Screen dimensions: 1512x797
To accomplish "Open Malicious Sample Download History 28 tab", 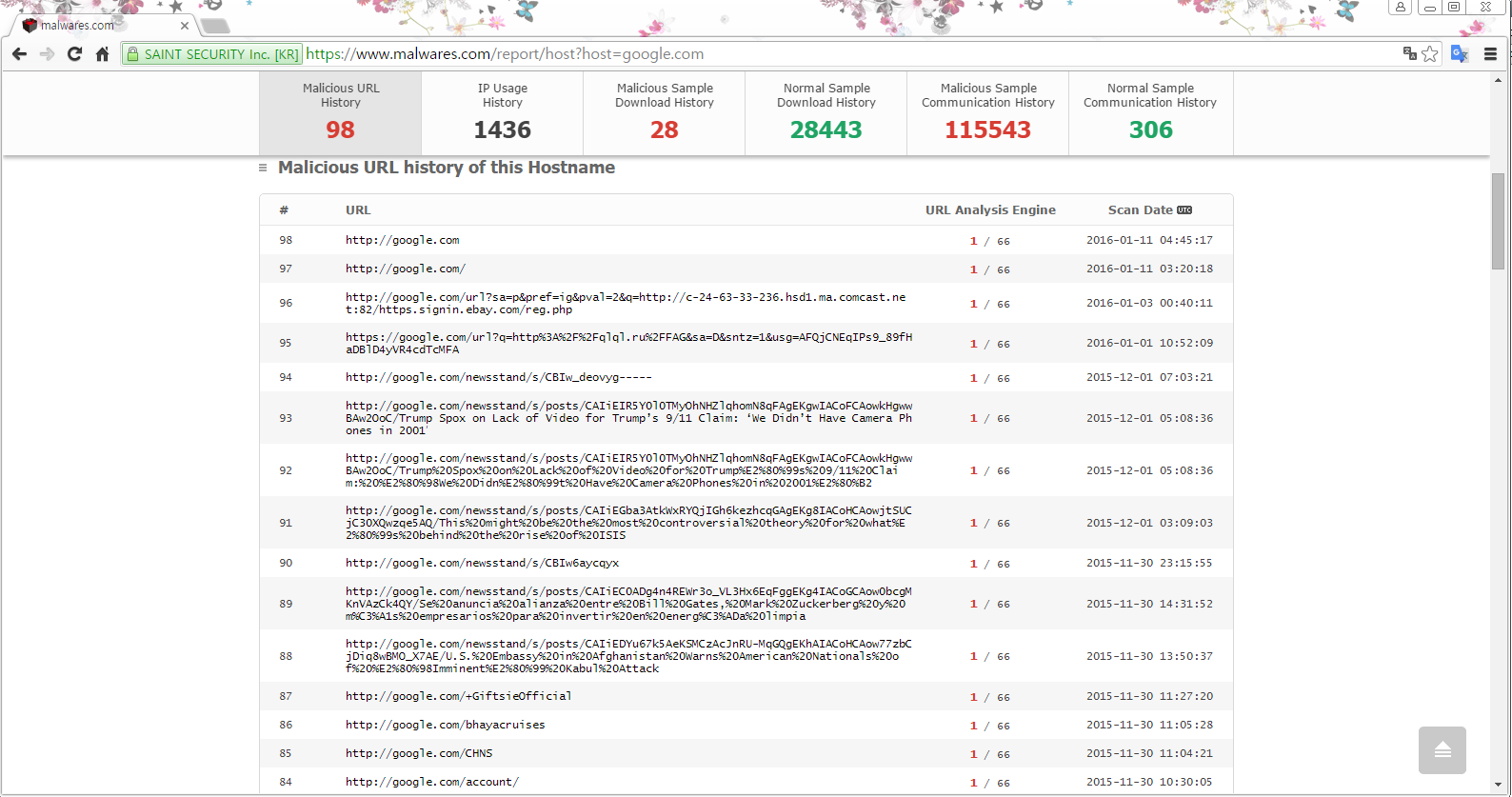I will [x=665, y=113].
